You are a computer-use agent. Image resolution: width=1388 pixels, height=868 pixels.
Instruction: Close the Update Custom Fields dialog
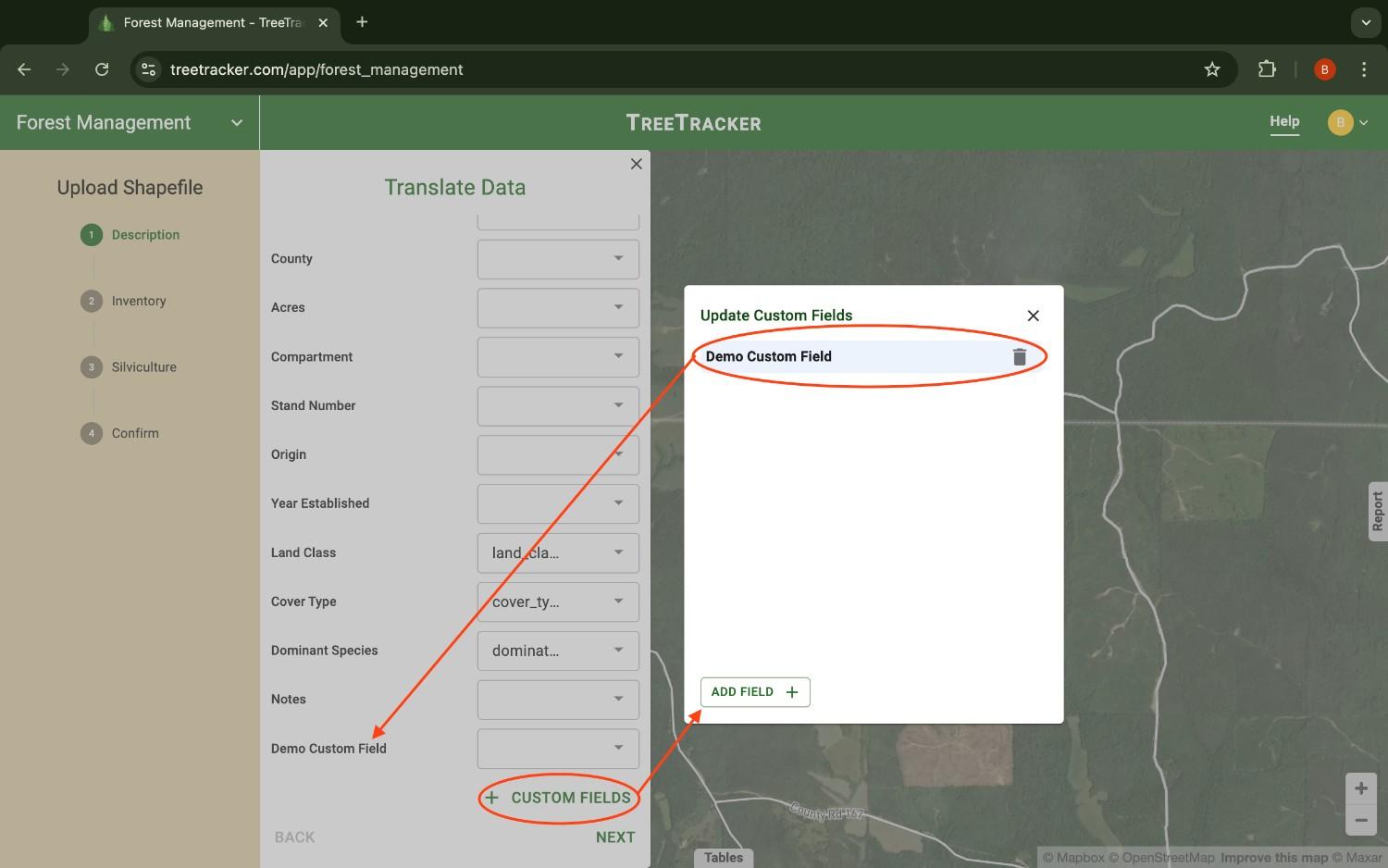[x=1033, y=316]
